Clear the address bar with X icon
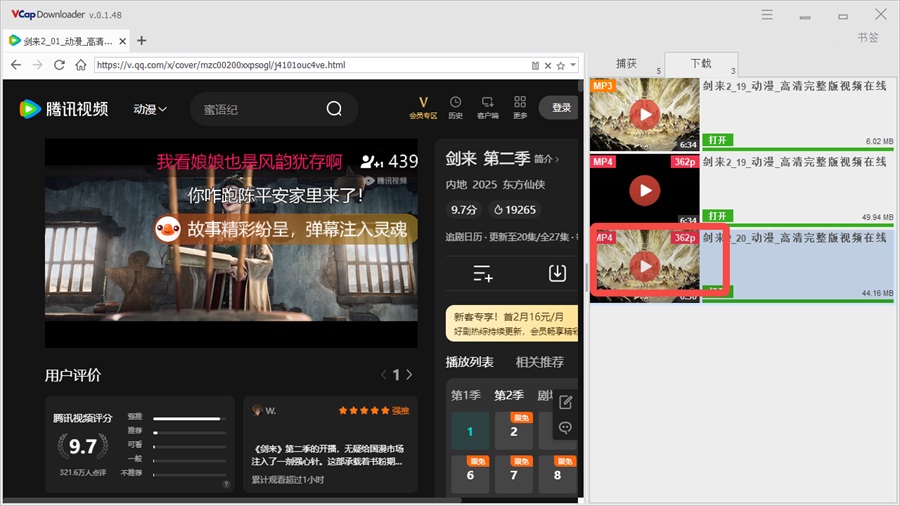Viewport: 900px width, 506px height. (x=548, y=65)
